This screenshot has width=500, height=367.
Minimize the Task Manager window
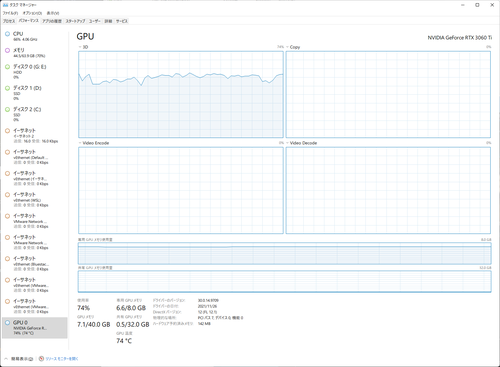(463, 5)
